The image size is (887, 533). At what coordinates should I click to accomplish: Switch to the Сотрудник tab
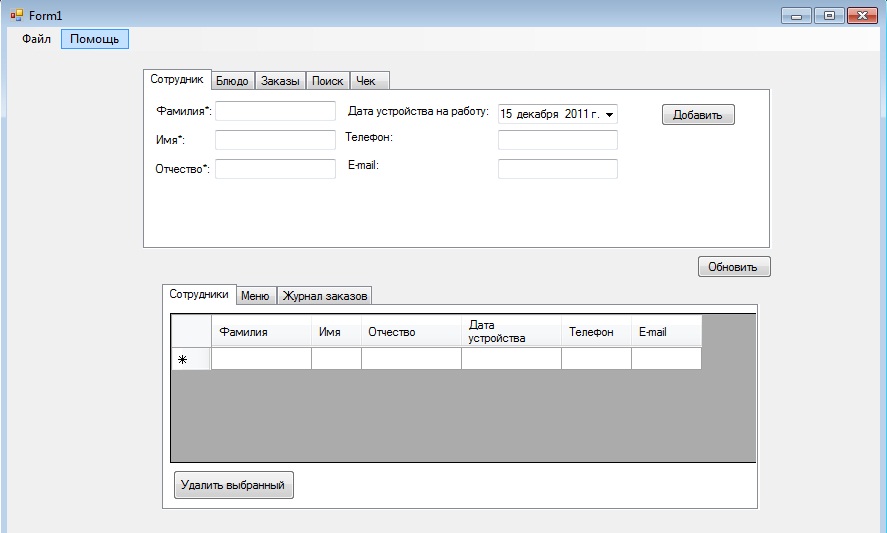pos(177,79)
